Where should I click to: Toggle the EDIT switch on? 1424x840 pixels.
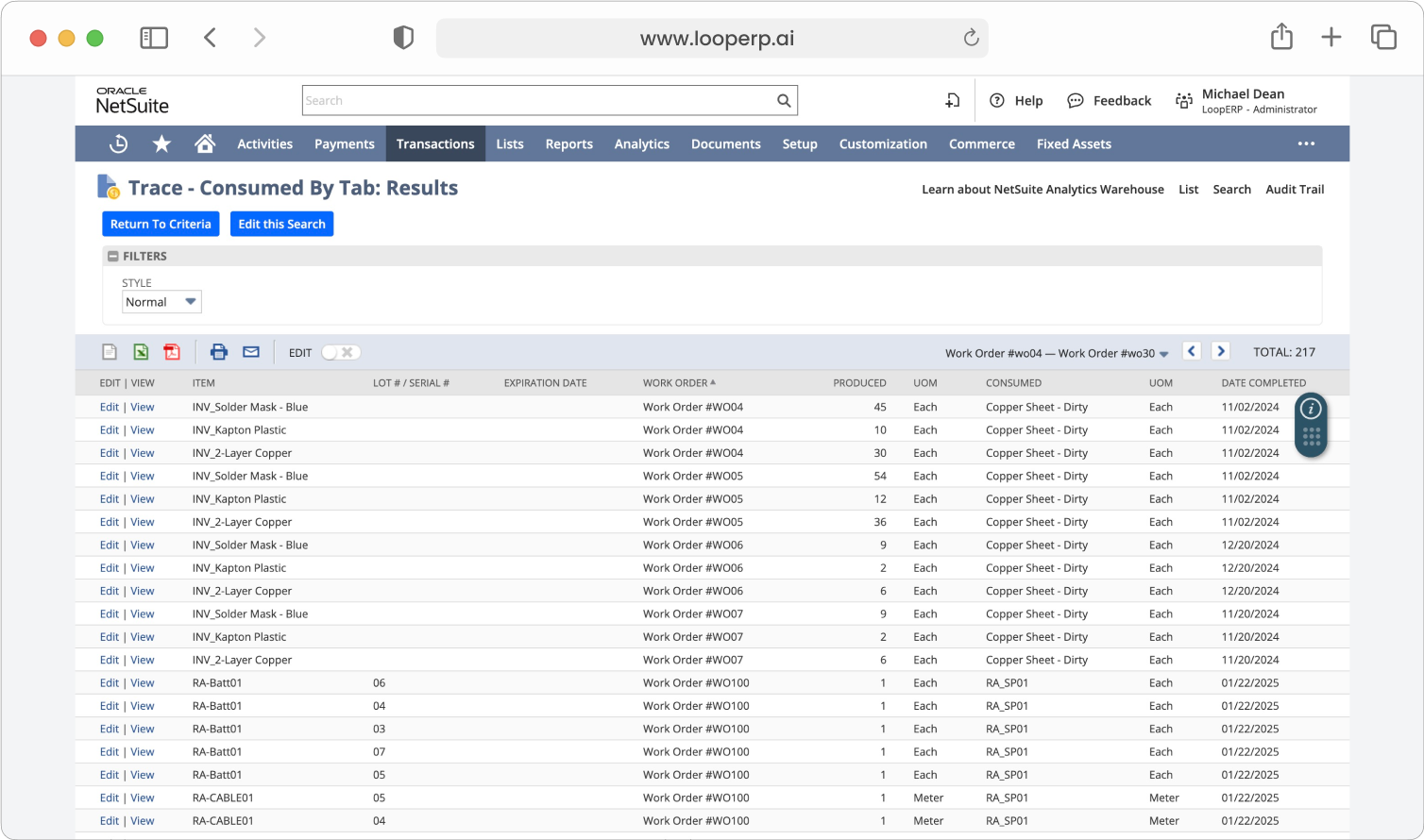[340, 353]
